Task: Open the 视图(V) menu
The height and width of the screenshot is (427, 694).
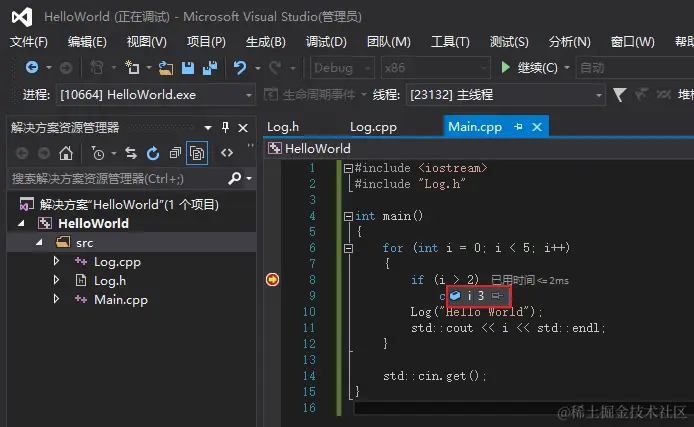Action: [147, 42]
